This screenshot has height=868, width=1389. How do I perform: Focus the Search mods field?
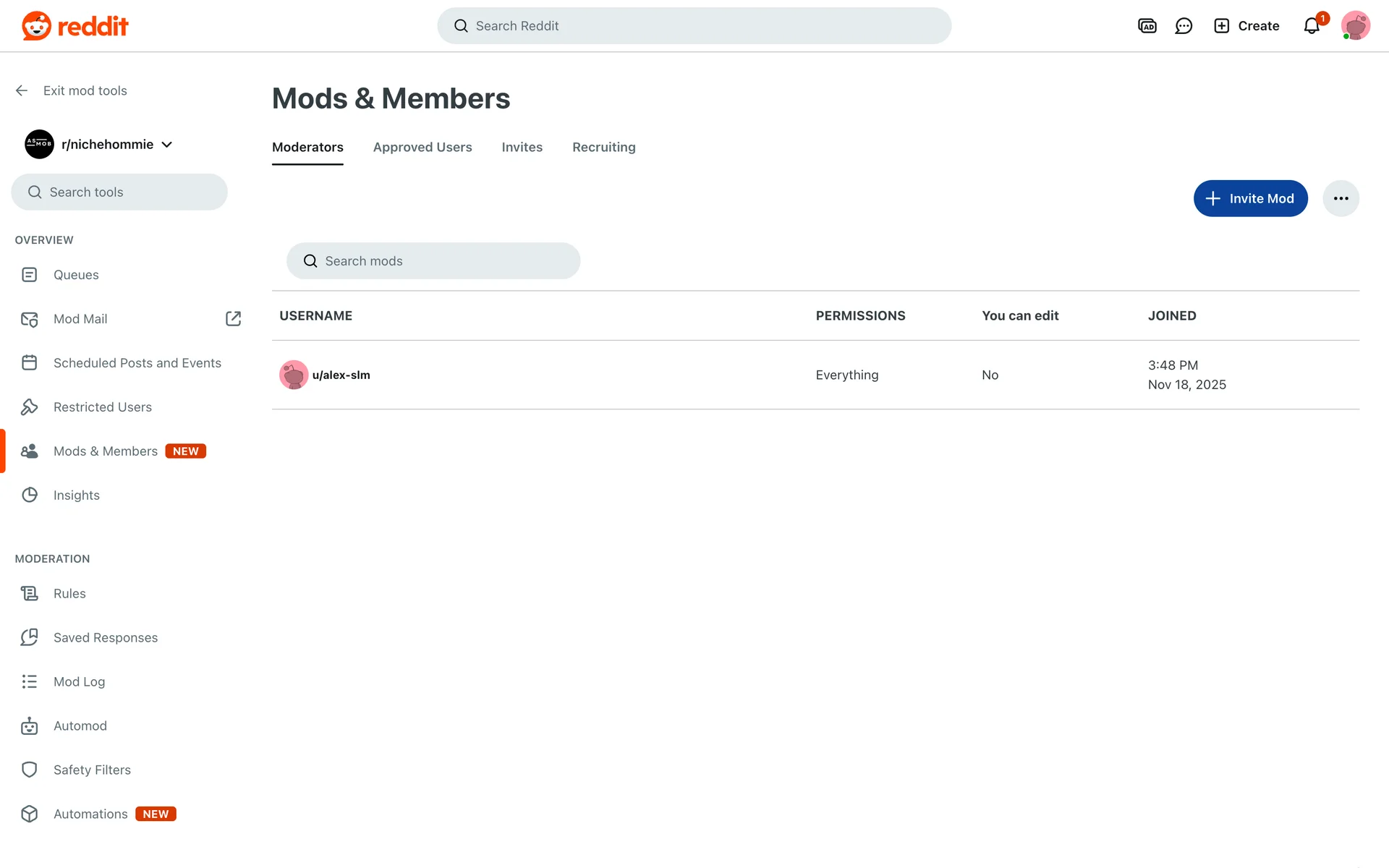click(x=441, y=261)
